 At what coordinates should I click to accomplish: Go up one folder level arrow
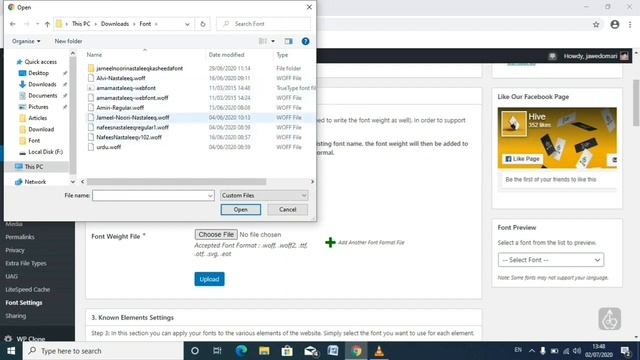tap(47, 24)
